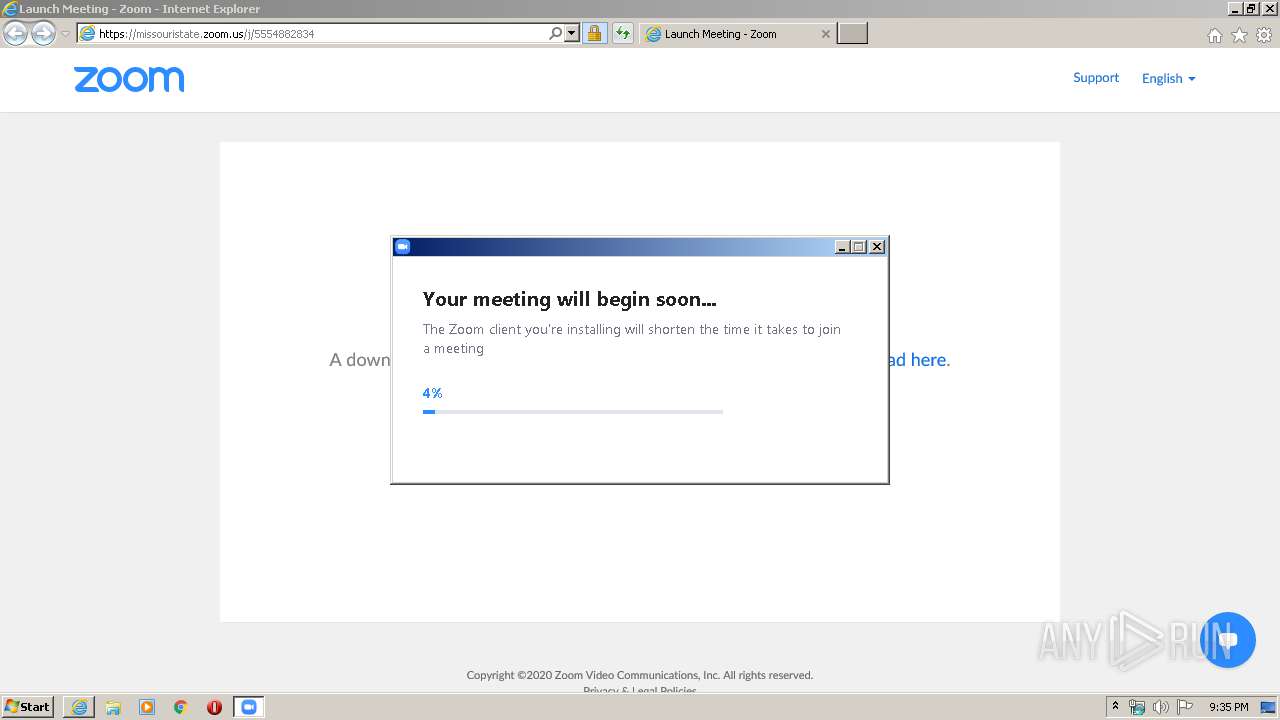The image size is (1280, 720).
Task: Open the blue chat help bubble
Action: coord(1227,640)
